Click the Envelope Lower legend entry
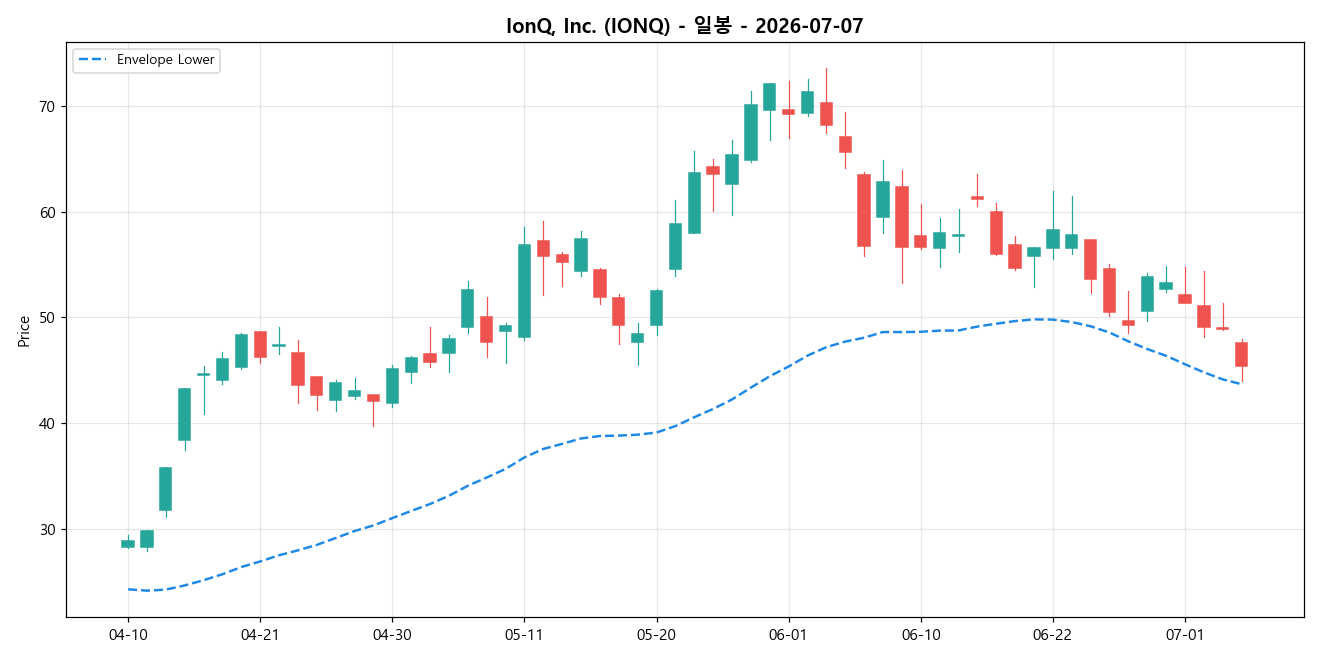The width and height of the screenshot is (1320, 660). click(146, 60)
